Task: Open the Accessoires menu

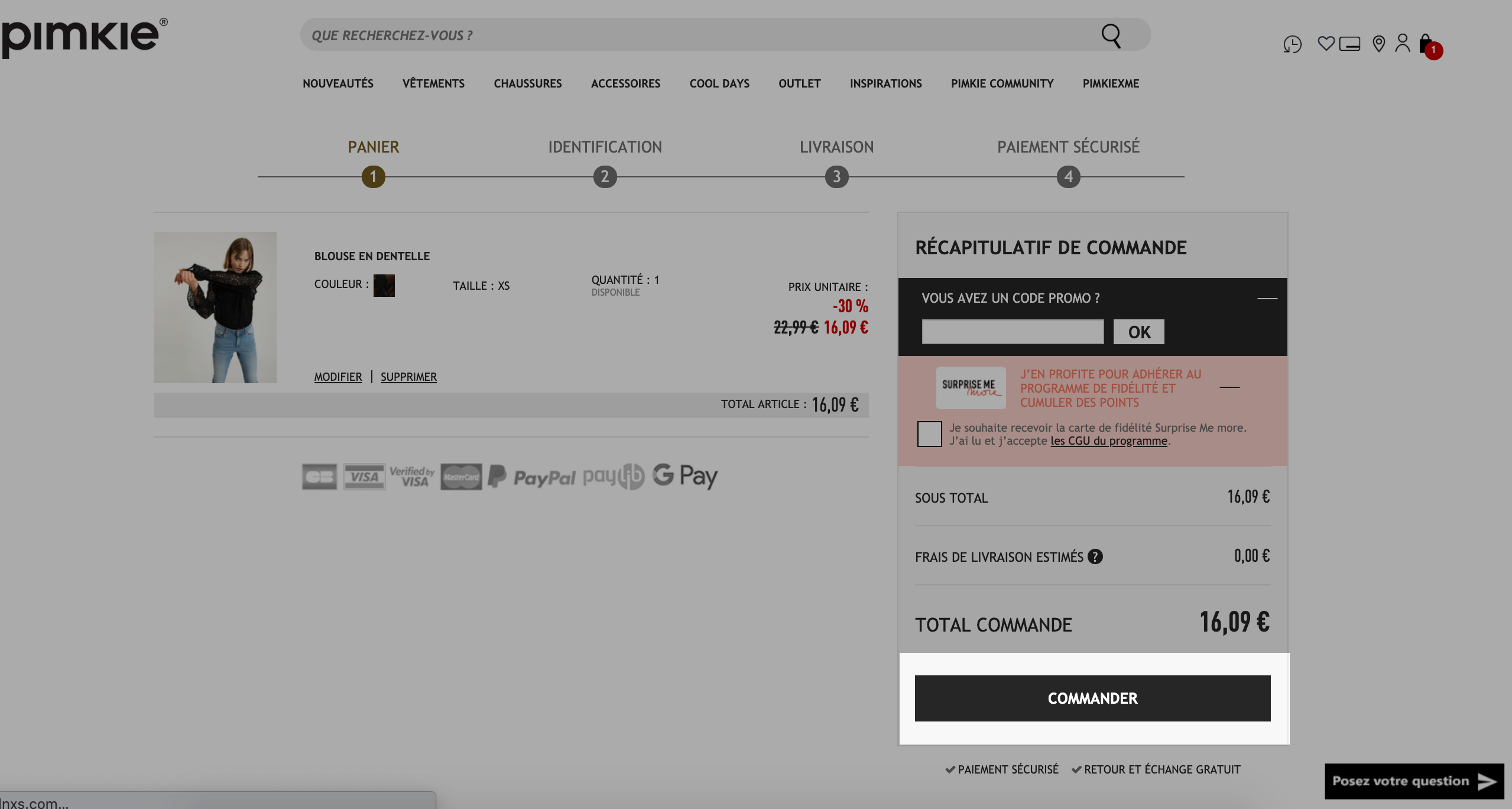Action: point(625,84)
